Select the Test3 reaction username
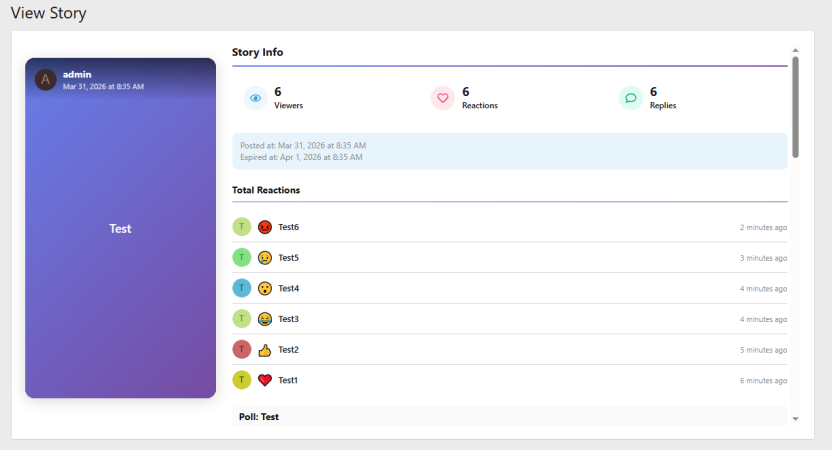Screen dimensions: 832x450 (x=288, y=319)
